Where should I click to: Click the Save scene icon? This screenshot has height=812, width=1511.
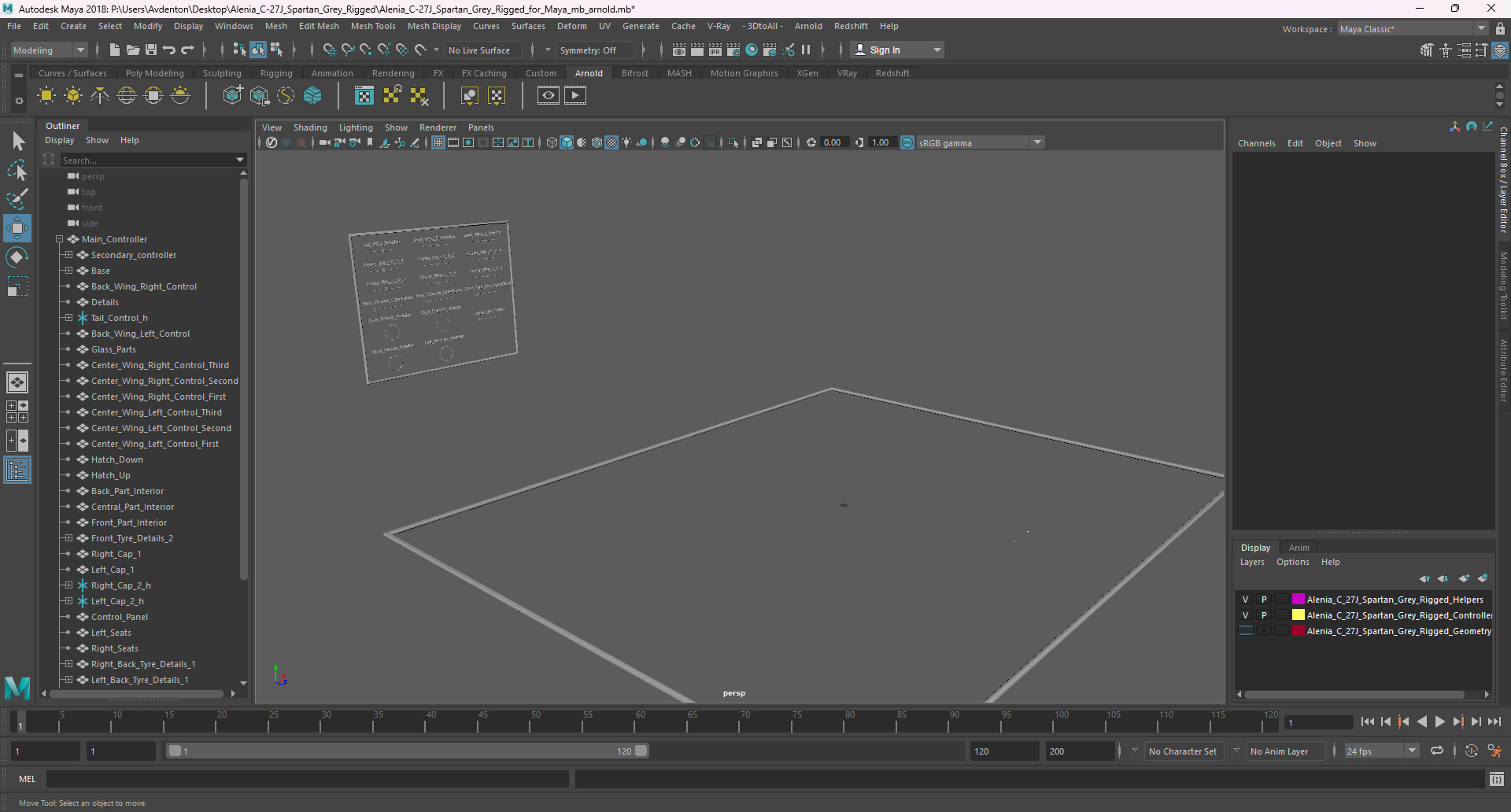(x=151, y=50)
